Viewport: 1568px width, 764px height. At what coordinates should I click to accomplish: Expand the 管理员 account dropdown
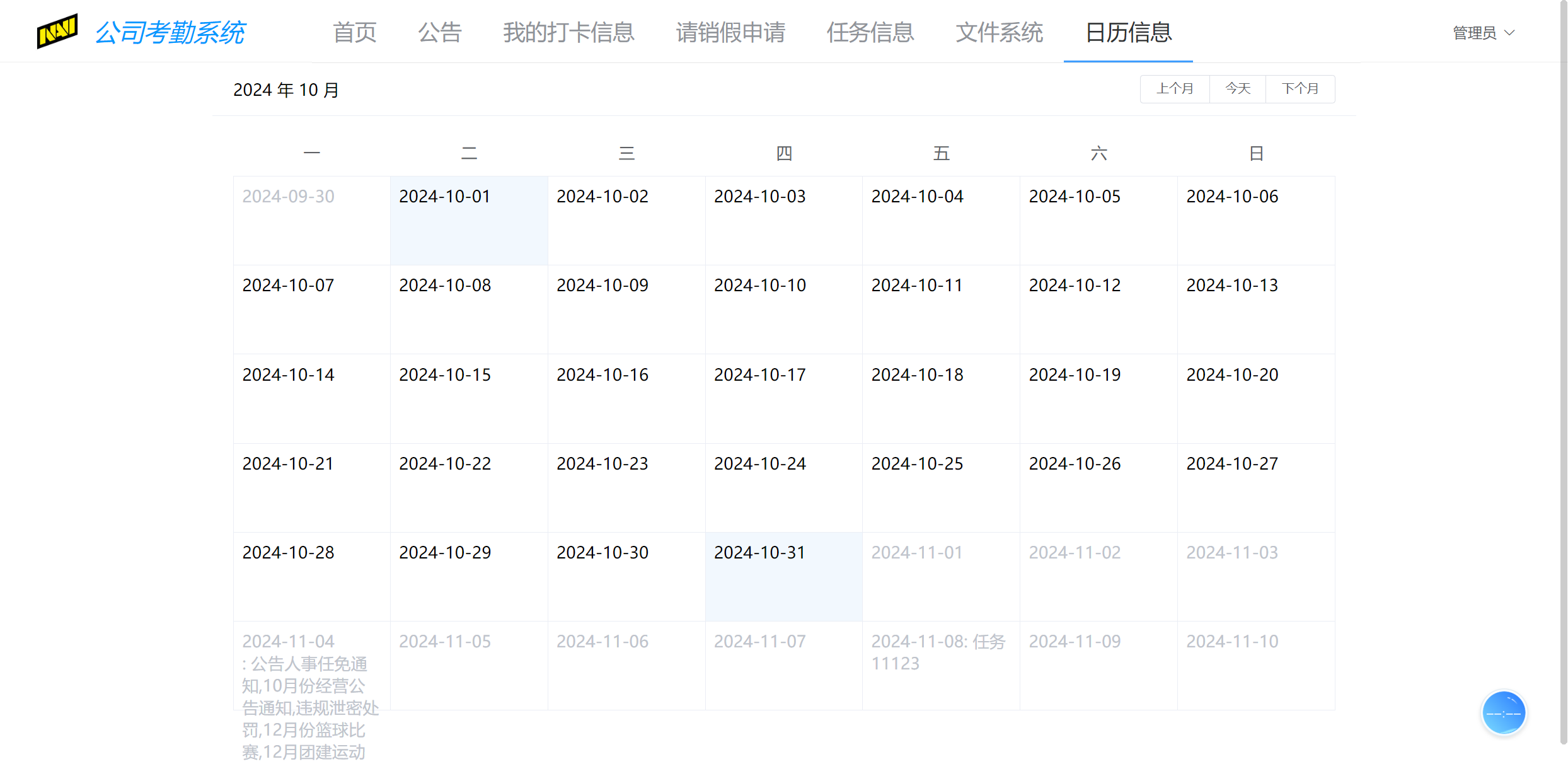click(x=1482, y=33)
